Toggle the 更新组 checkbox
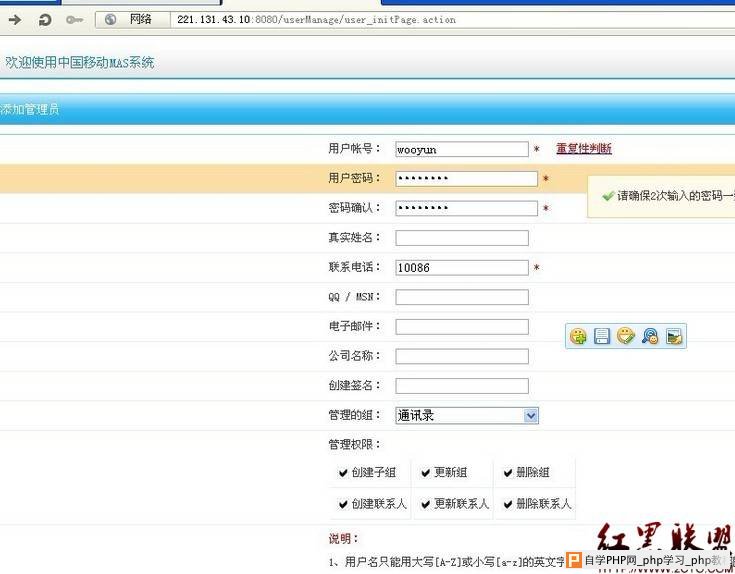The width and height of the screenshot is (735, 574). coord(426,473)
